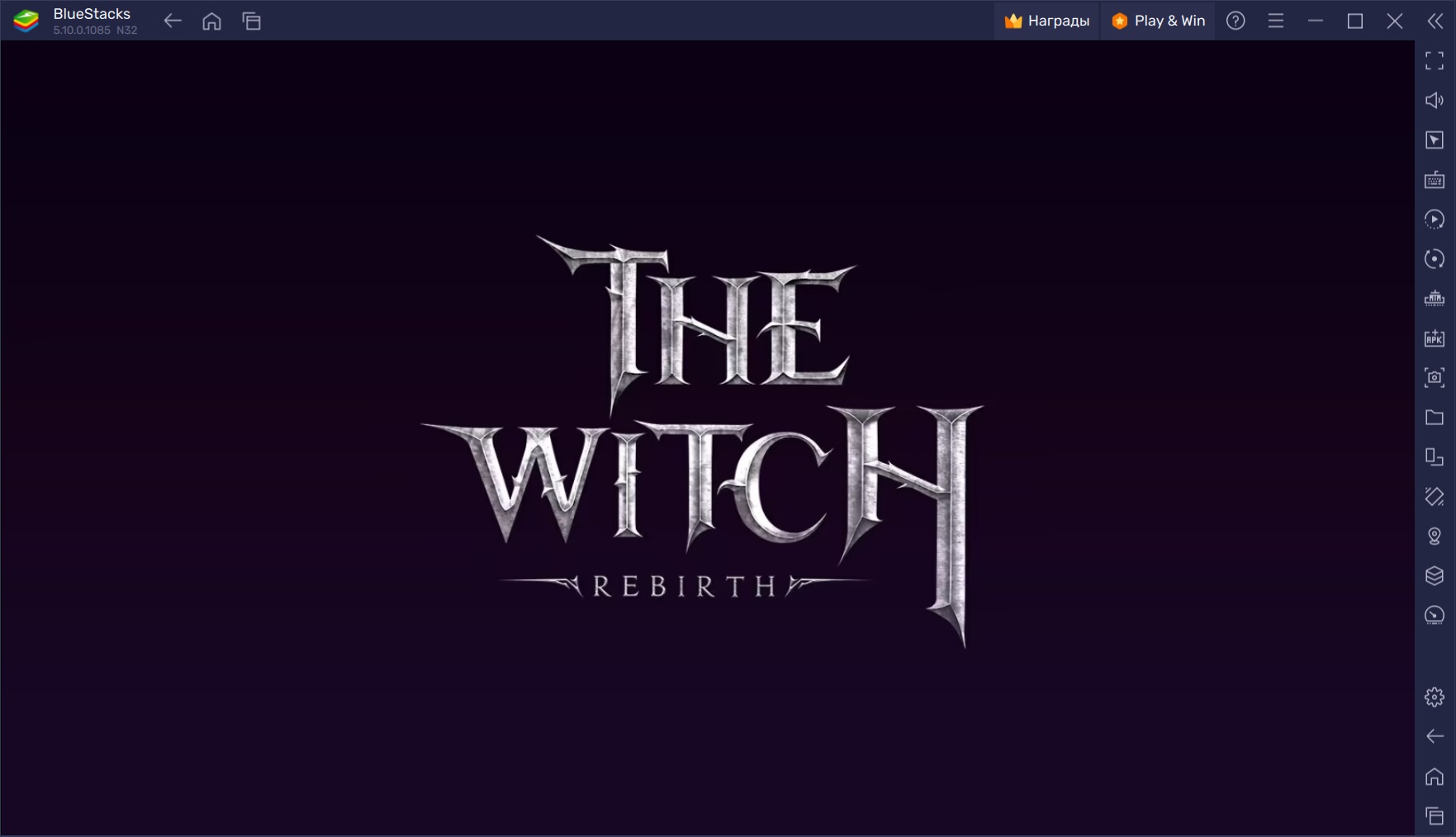Viewport: 1456px width, 837px height.
Task: Open the layers stack icon in the sidebar
Action: pyautogui.click(x=1435, y=575)
